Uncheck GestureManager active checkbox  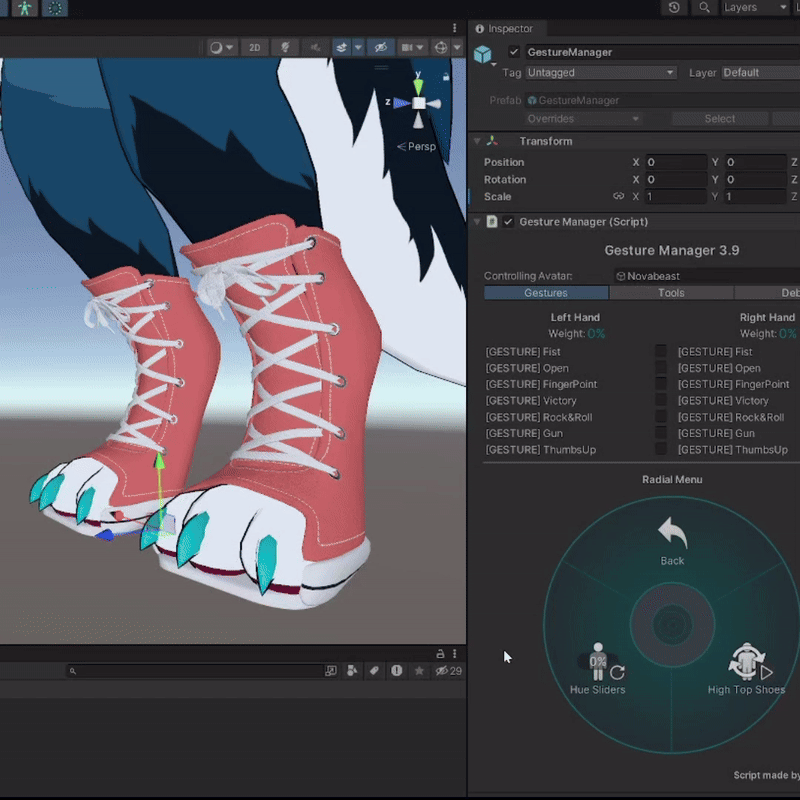(x=514, y=52)
